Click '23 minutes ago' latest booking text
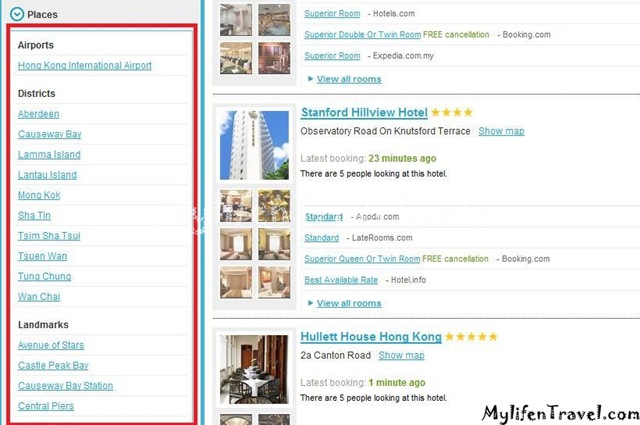This screenshot has width=640, height=425. 402,158
